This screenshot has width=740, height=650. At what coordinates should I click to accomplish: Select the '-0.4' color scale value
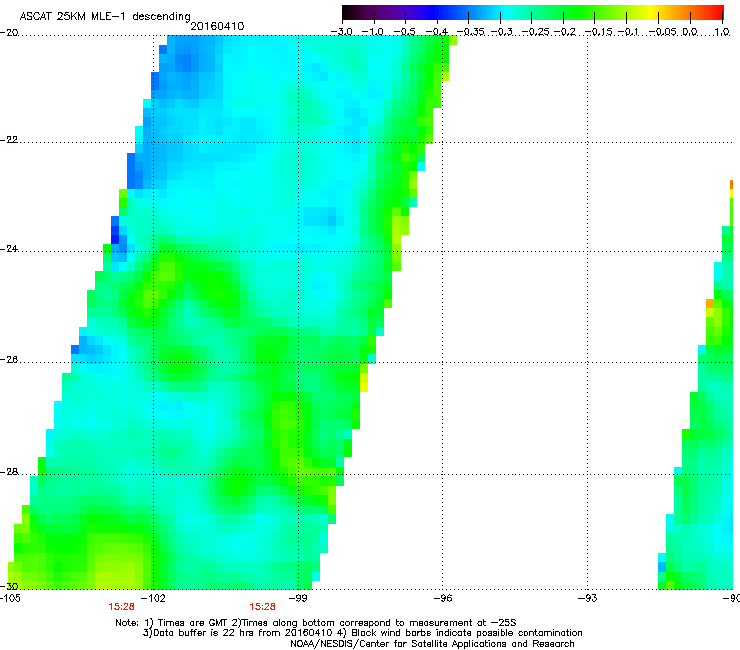point(437,32)
